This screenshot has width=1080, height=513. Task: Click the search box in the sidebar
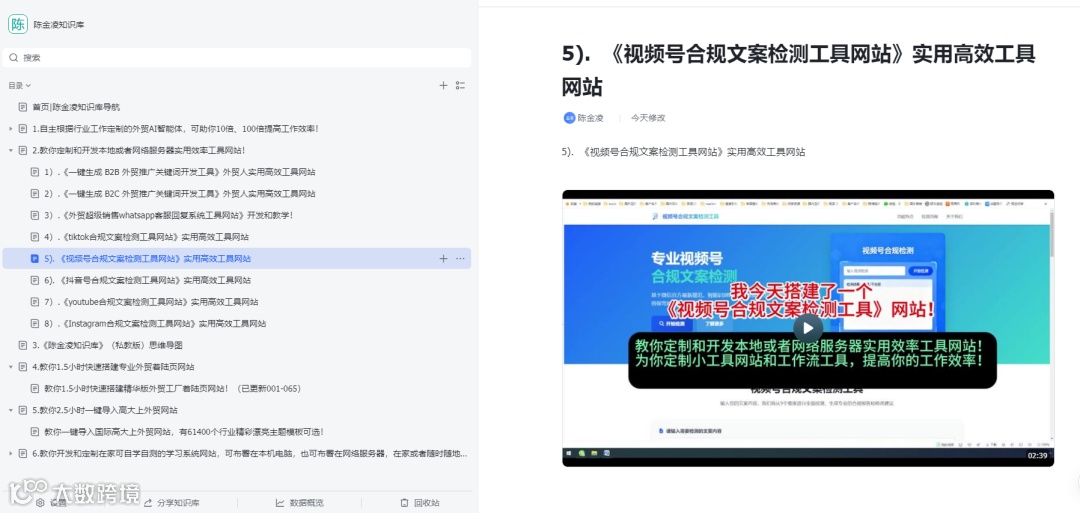coord(237,58)
